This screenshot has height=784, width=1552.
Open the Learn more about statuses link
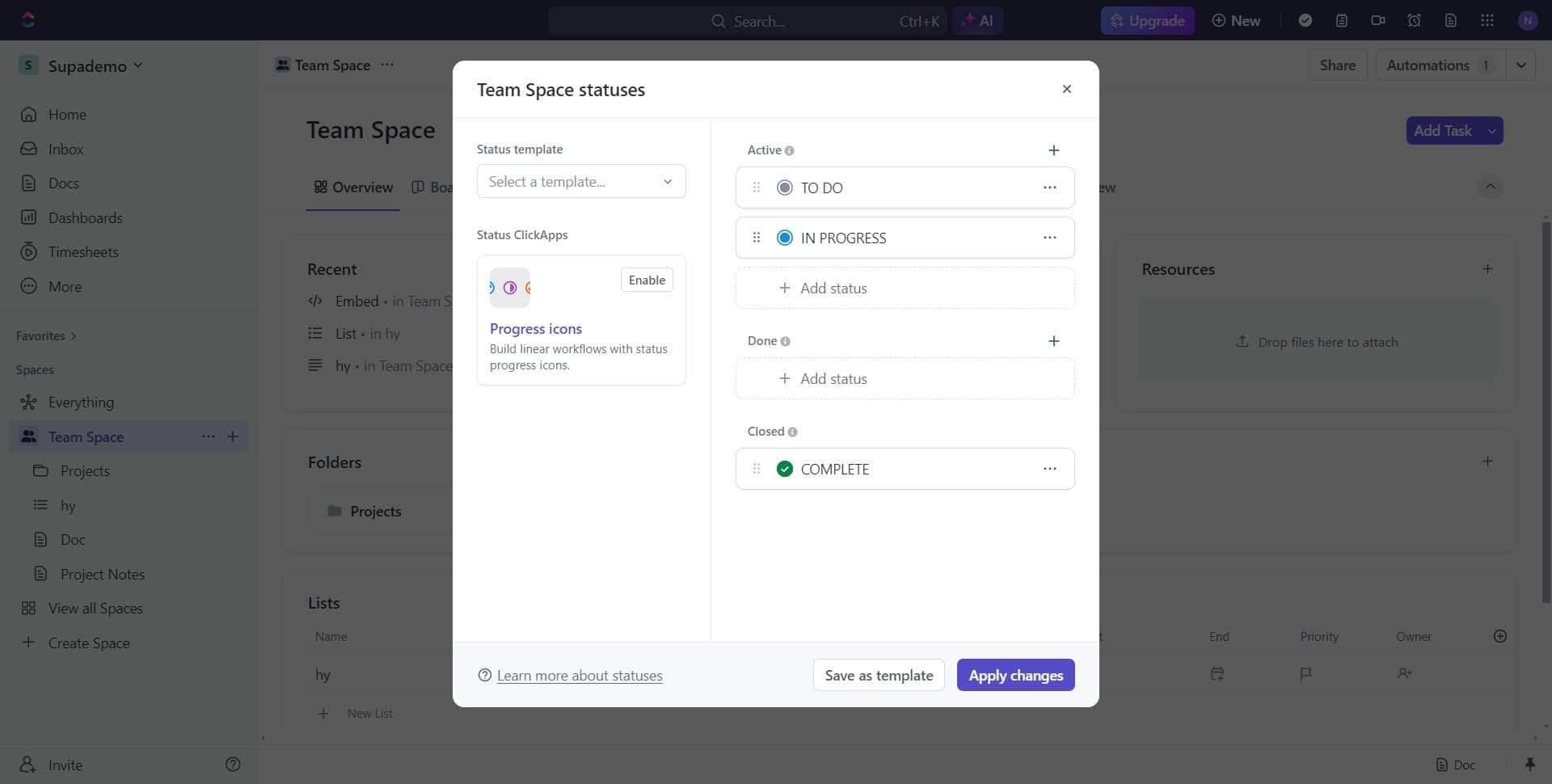[579, 675]
